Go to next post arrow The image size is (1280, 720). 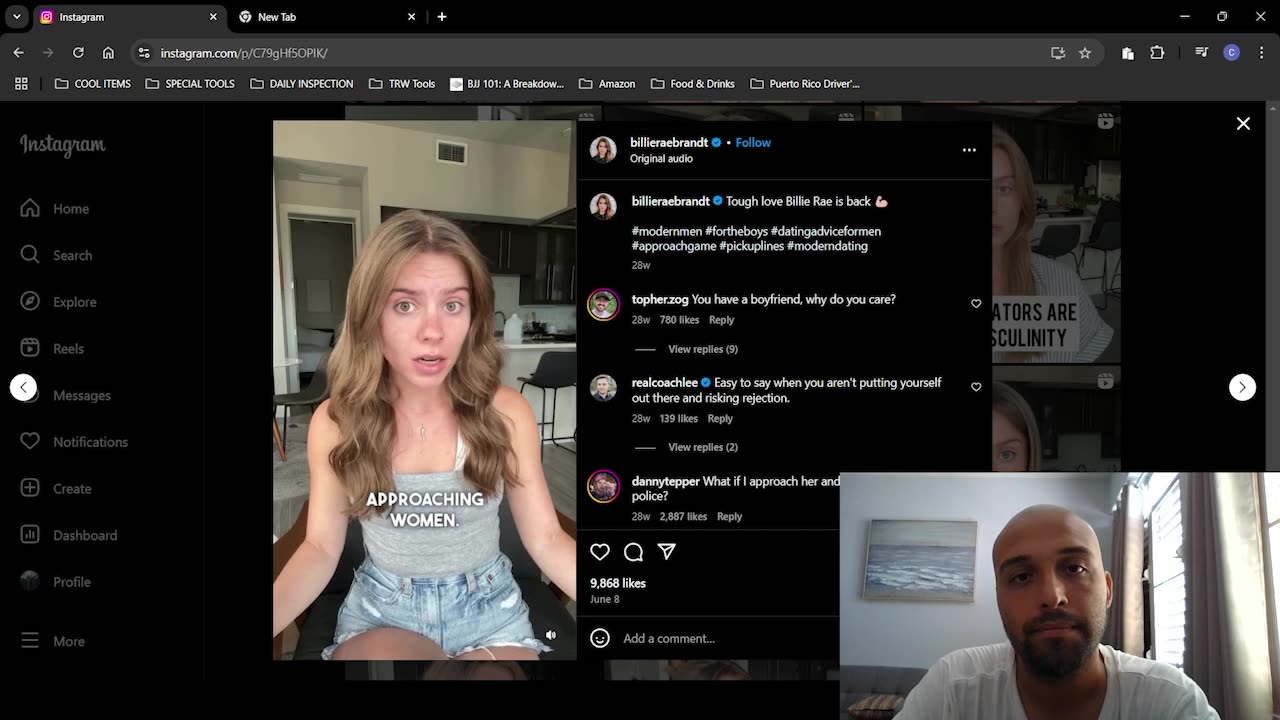pos(1242,387)
